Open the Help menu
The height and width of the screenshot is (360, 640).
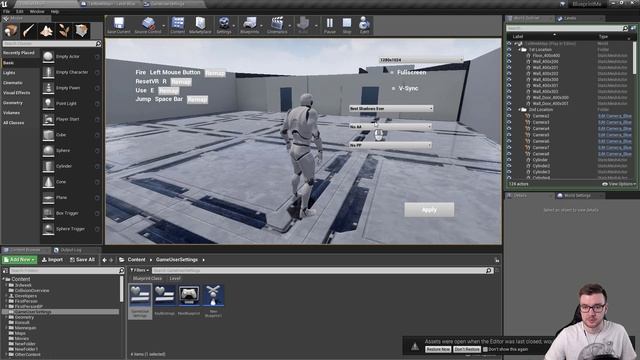pyautogui.click(x=55, y=12)
